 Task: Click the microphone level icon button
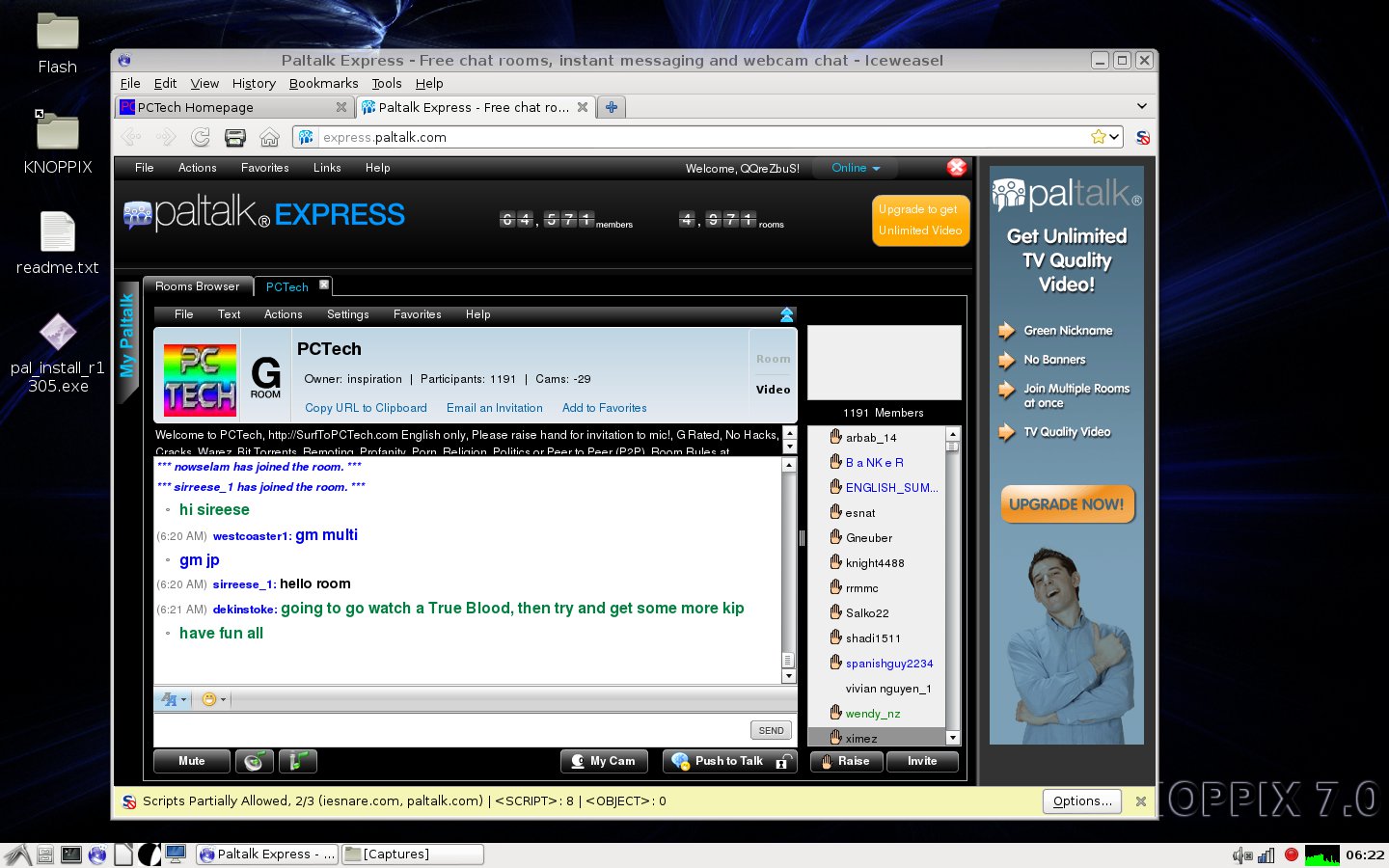tap(298, 761)
